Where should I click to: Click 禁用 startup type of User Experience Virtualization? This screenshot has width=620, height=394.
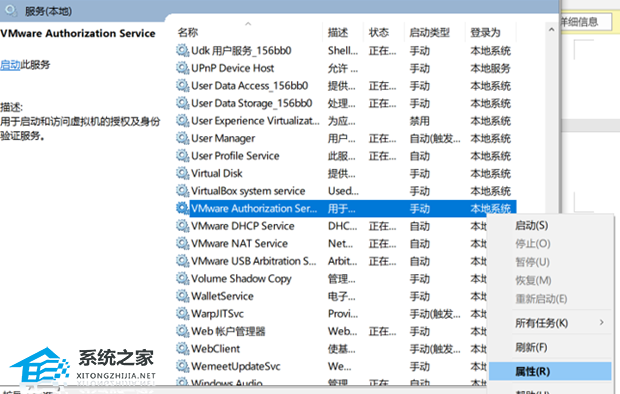click(x=420, y=121)
